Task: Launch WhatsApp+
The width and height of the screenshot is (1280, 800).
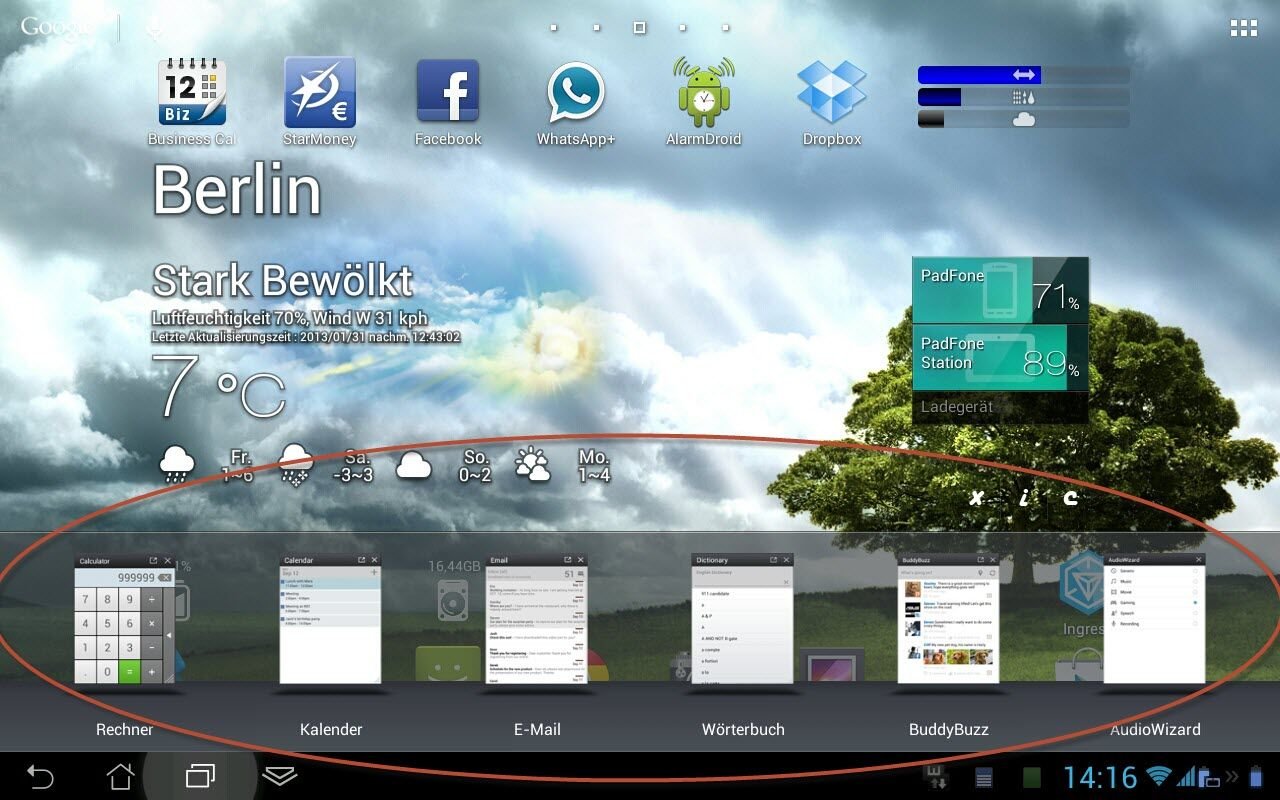Action: pos(576,102)
